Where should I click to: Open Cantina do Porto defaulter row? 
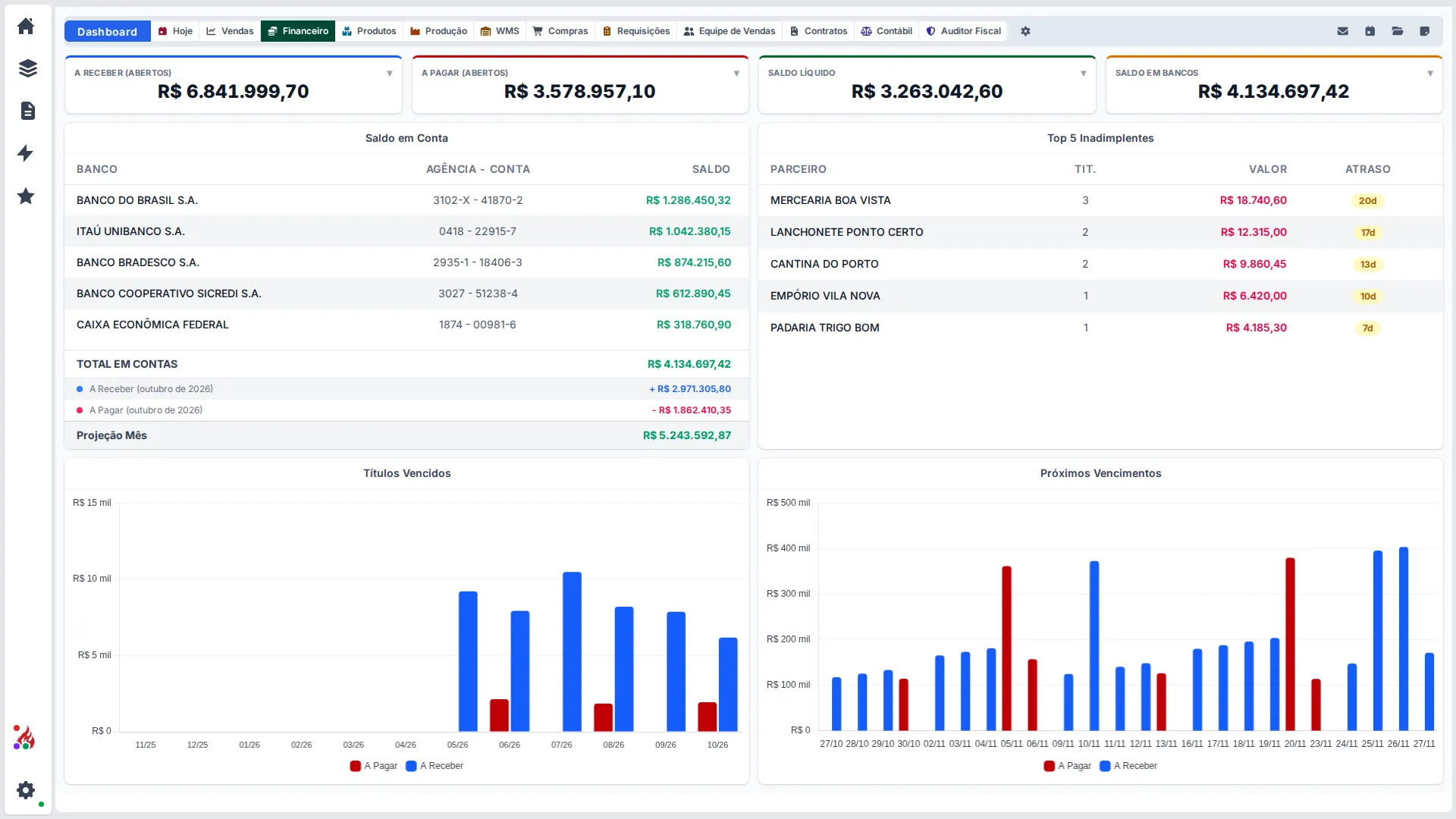[x=1100, y=264]
